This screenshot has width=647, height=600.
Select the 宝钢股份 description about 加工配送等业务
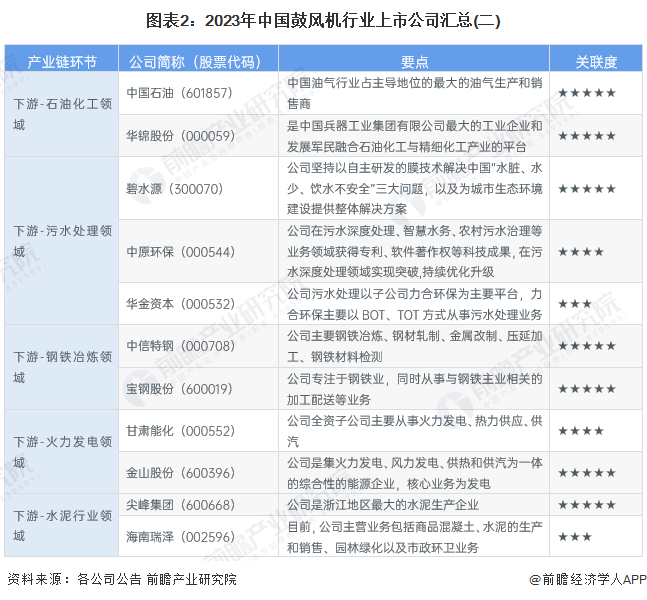pos(415,389)
